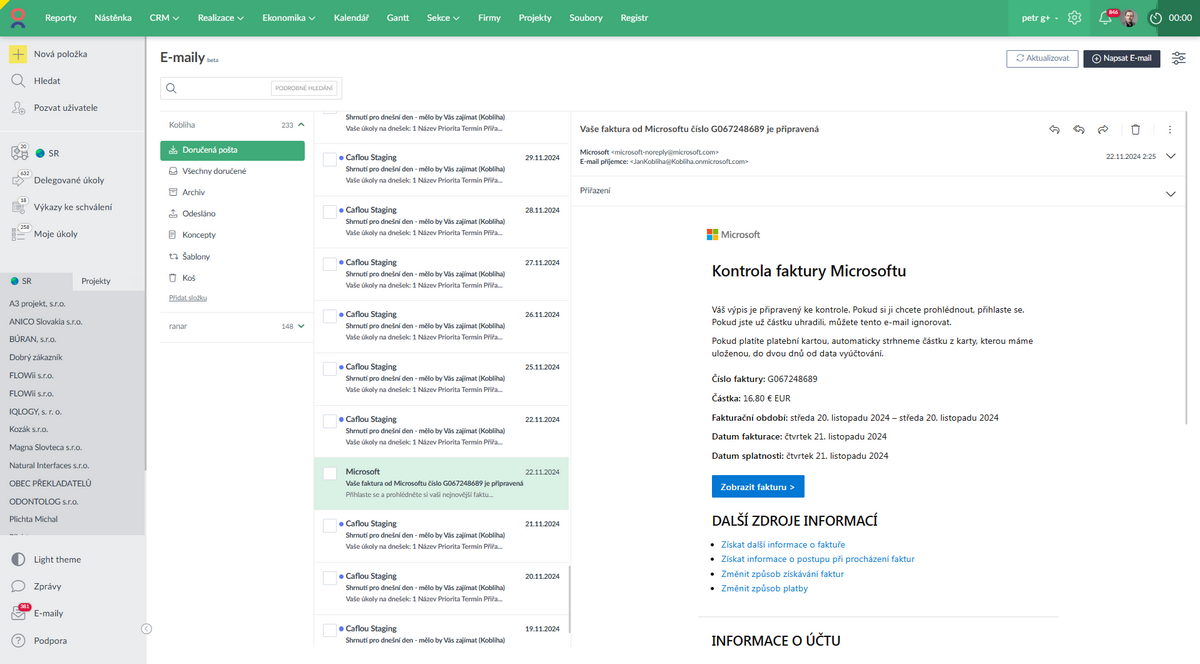
Task: Toggle the Light theme switch
Action: (18, 560)
